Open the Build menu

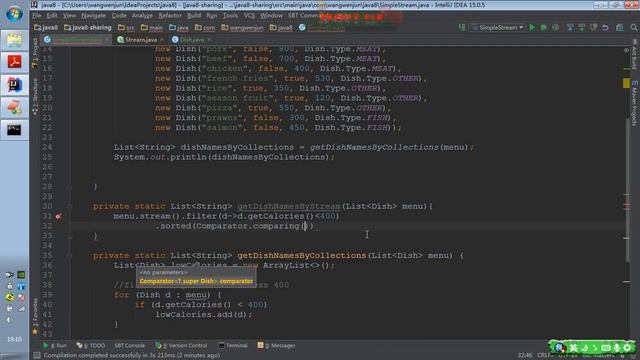click(x=194, y=16)
